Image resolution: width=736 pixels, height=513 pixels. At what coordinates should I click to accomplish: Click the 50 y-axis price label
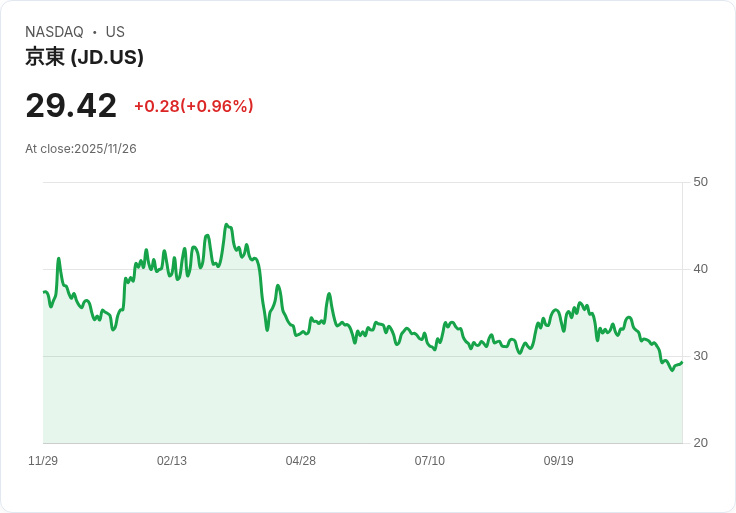(701, 182)
